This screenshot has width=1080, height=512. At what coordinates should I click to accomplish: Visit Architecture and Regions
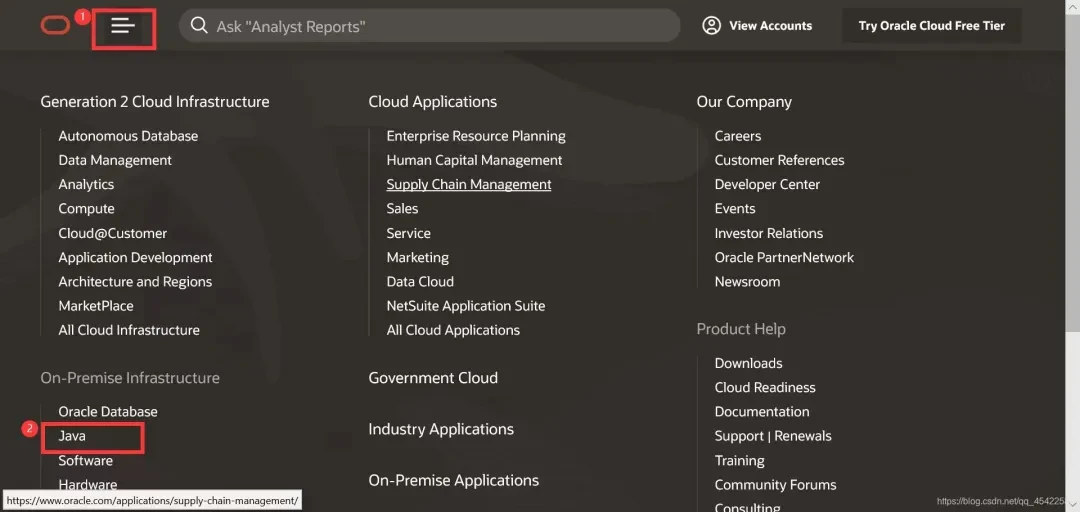[x=135, y=281]
